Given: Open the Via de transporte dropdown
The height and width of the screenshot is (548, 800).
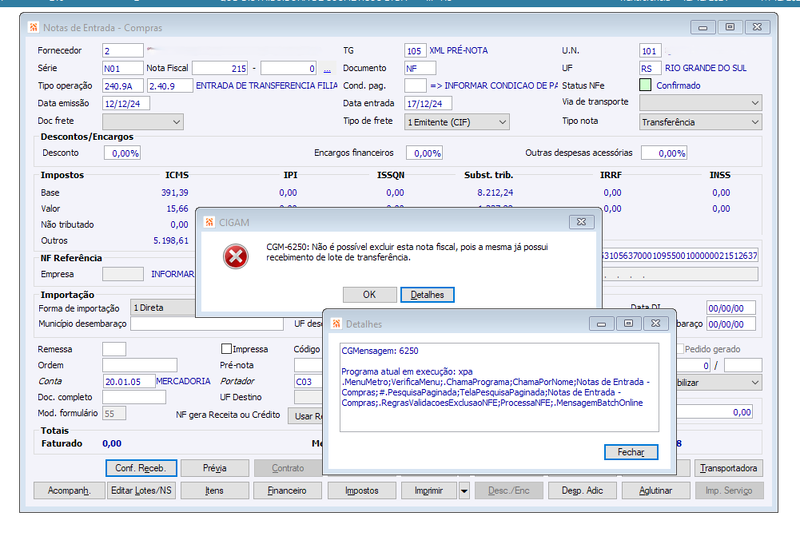Looking at the screenshot, I should coord(700,103).
